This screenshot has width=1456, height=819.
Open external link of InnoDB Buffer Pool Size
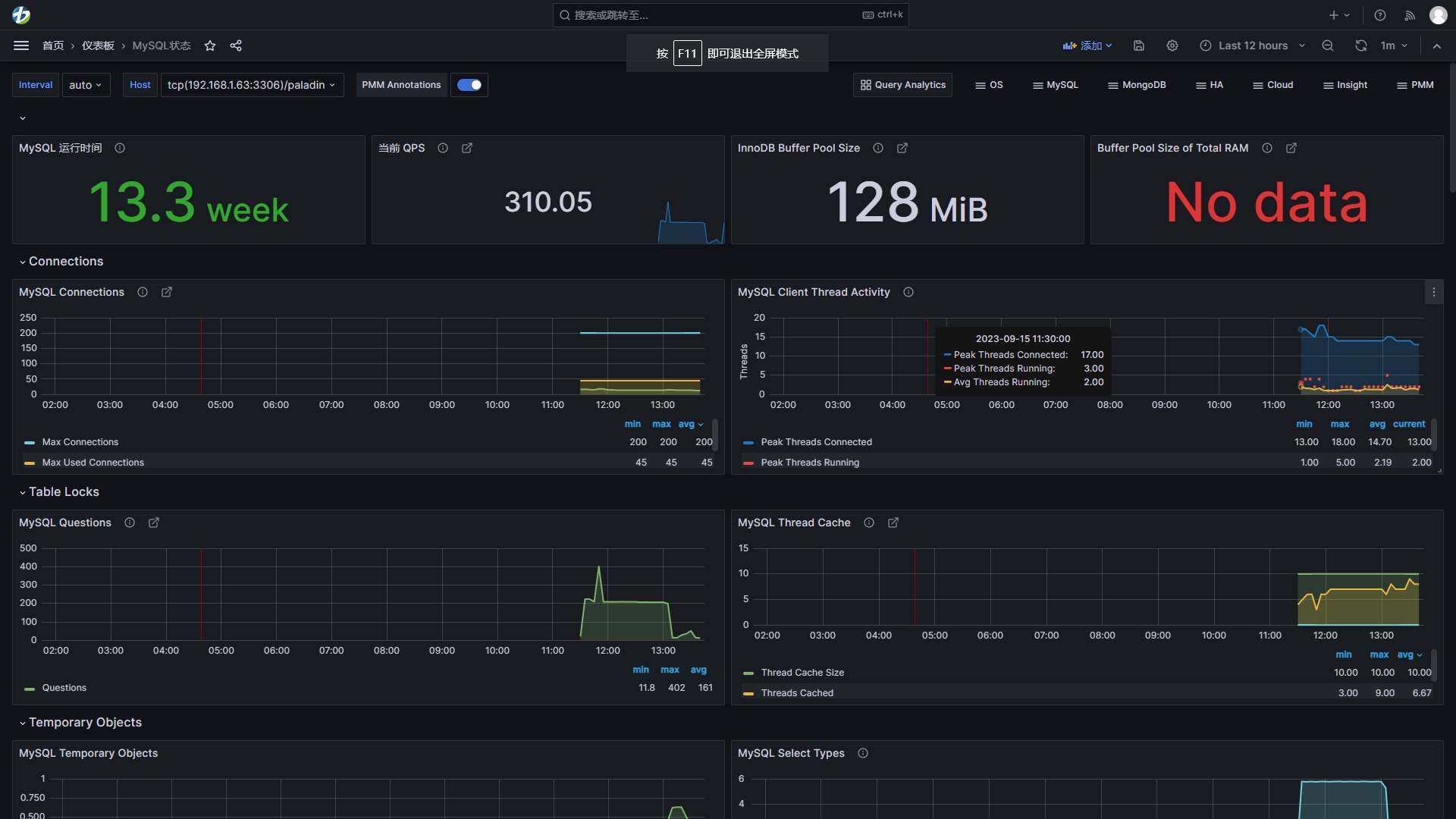[902, 148]
